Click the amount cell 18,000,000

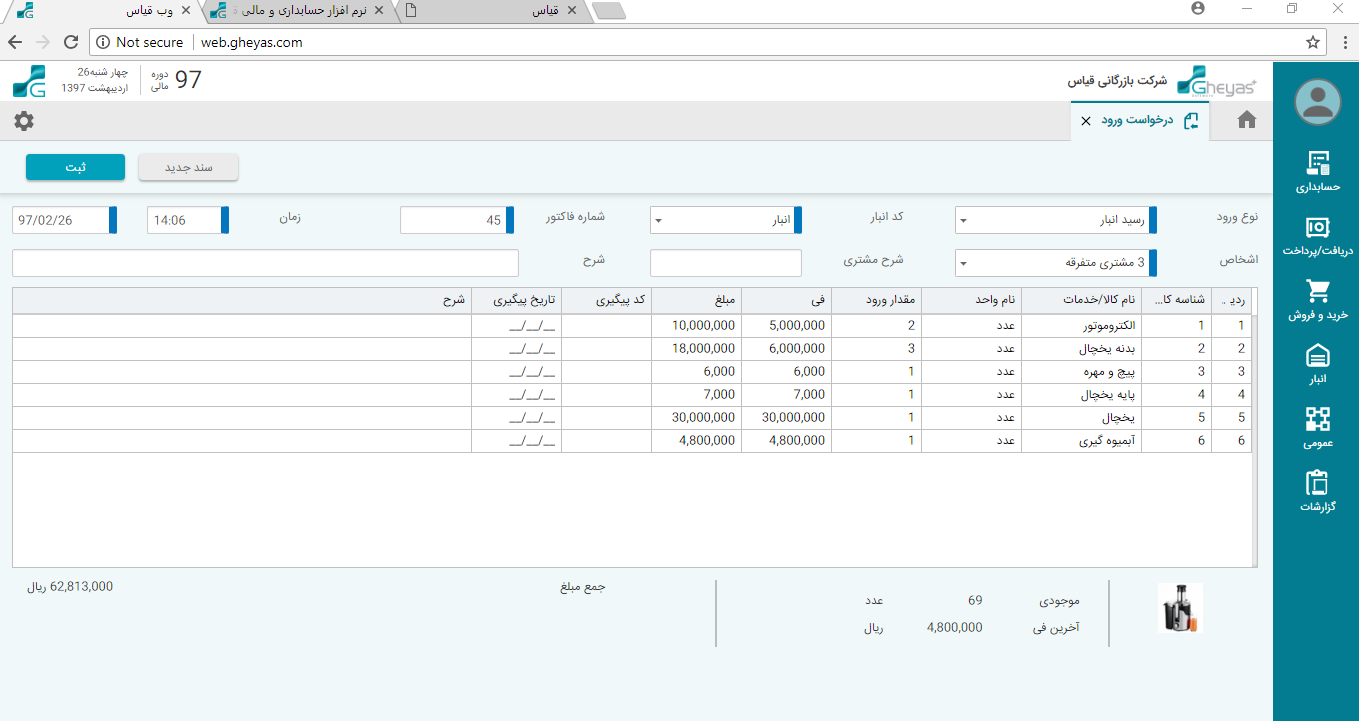point(696,349)
